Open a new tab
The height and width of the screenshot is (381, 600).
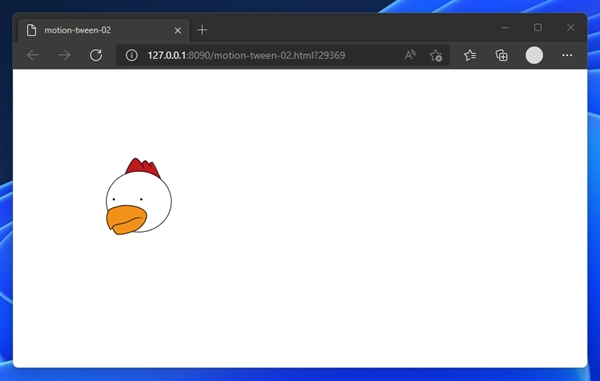click(202, 30)
